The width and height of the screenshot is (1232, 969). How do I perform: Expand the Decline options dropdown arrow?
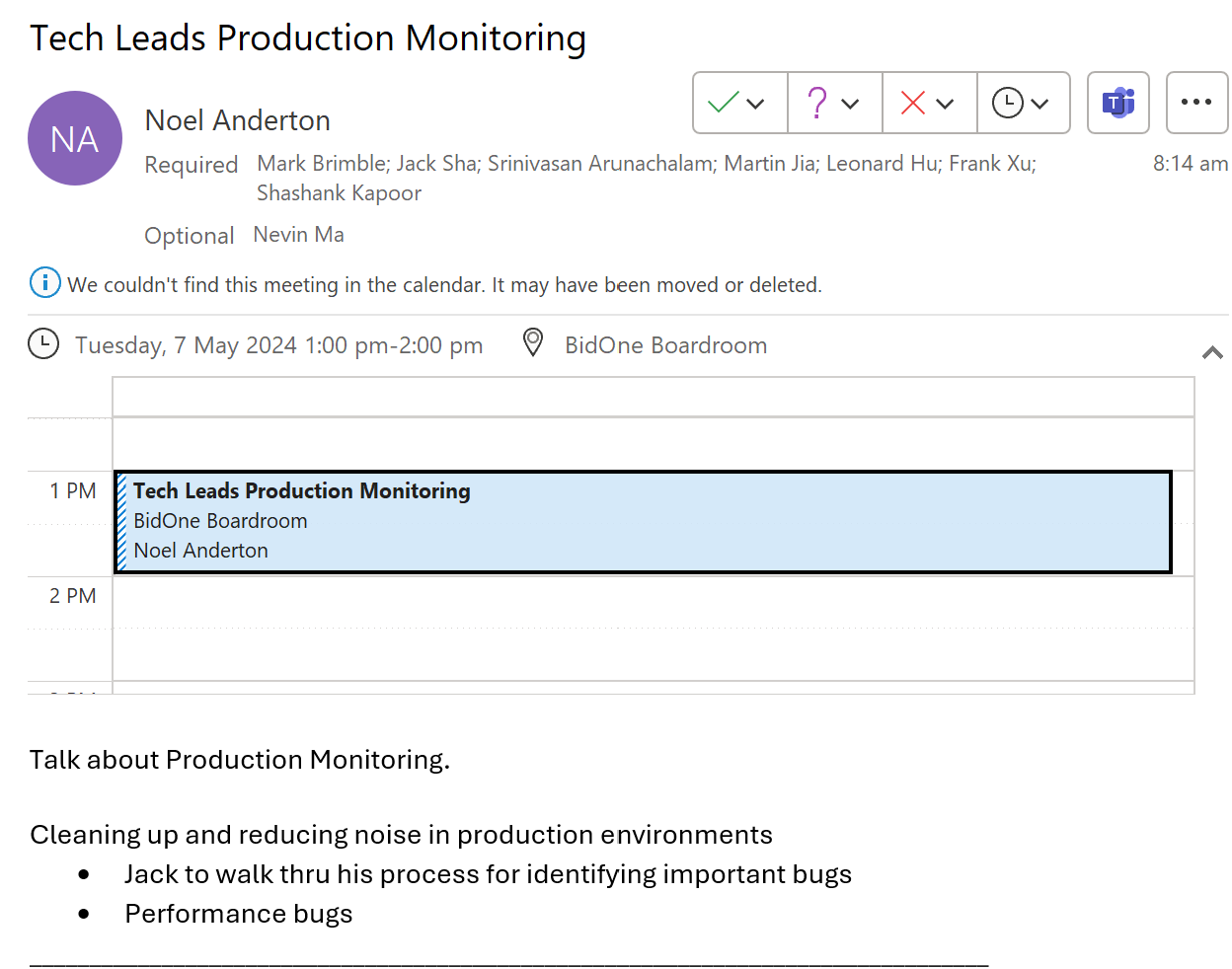(945, 104)
